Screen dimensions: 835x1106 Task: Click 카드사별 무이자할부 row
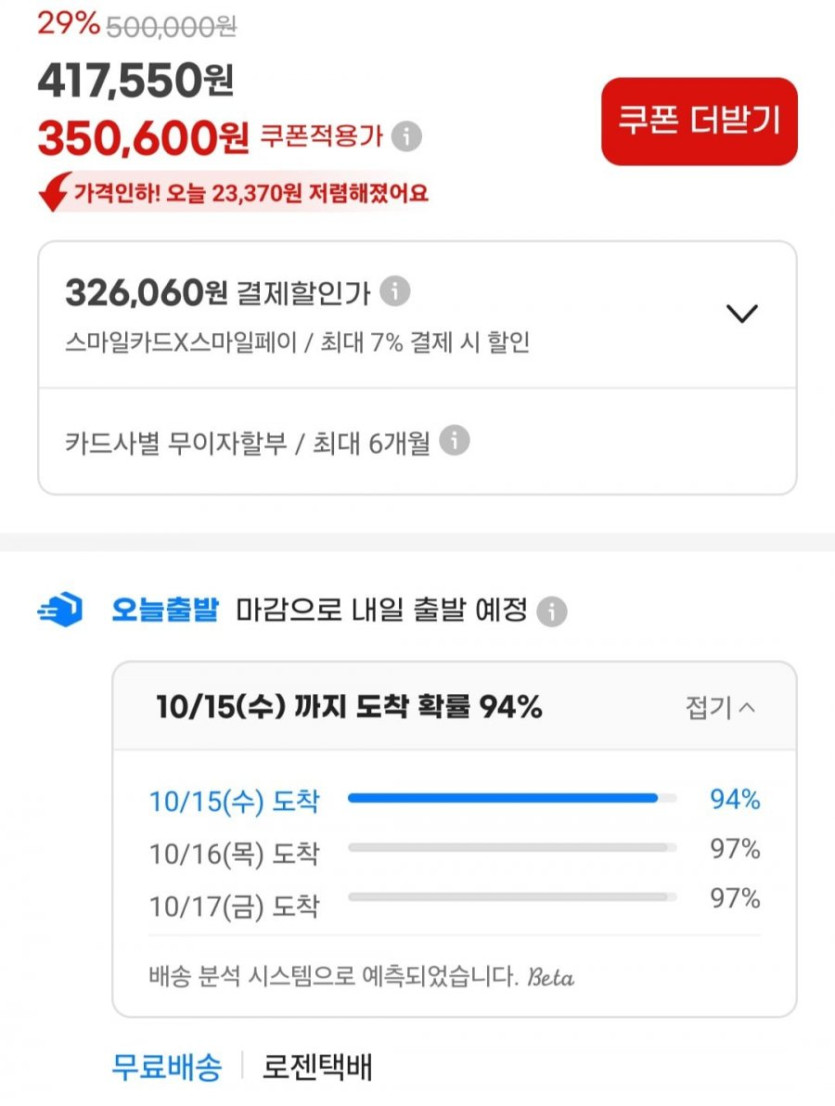tap(247, 441)
